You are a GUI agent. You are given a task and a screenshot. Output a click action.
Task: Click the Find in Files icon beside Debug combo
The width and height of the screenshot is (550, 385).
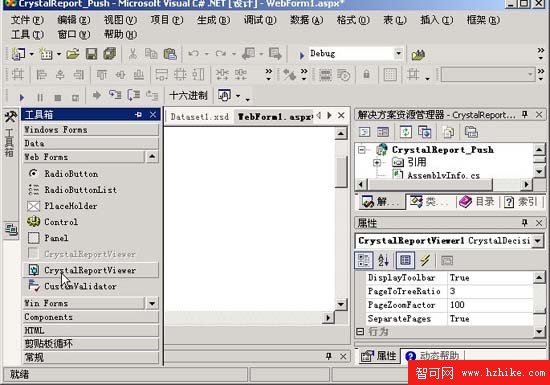click(418, 54)
